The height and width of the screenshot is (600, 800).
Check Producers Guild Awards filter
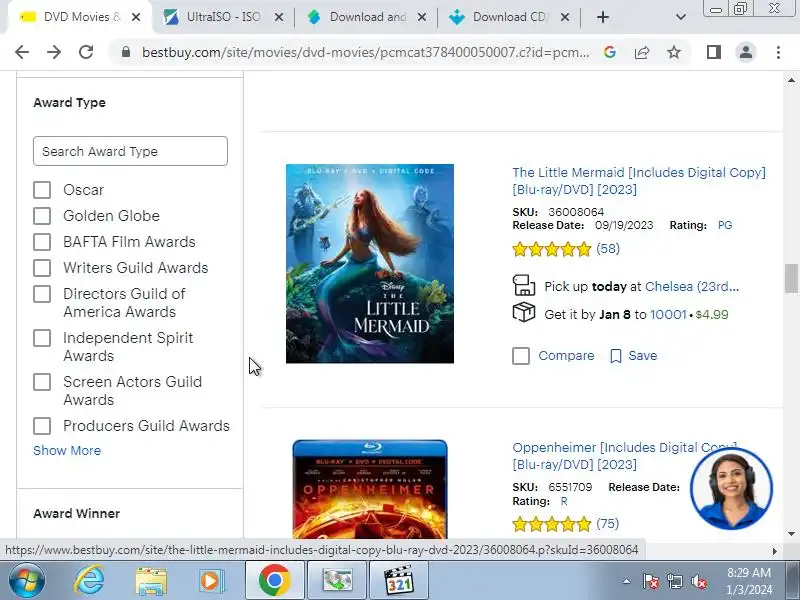pyautogui.click(x=42, y=426)
